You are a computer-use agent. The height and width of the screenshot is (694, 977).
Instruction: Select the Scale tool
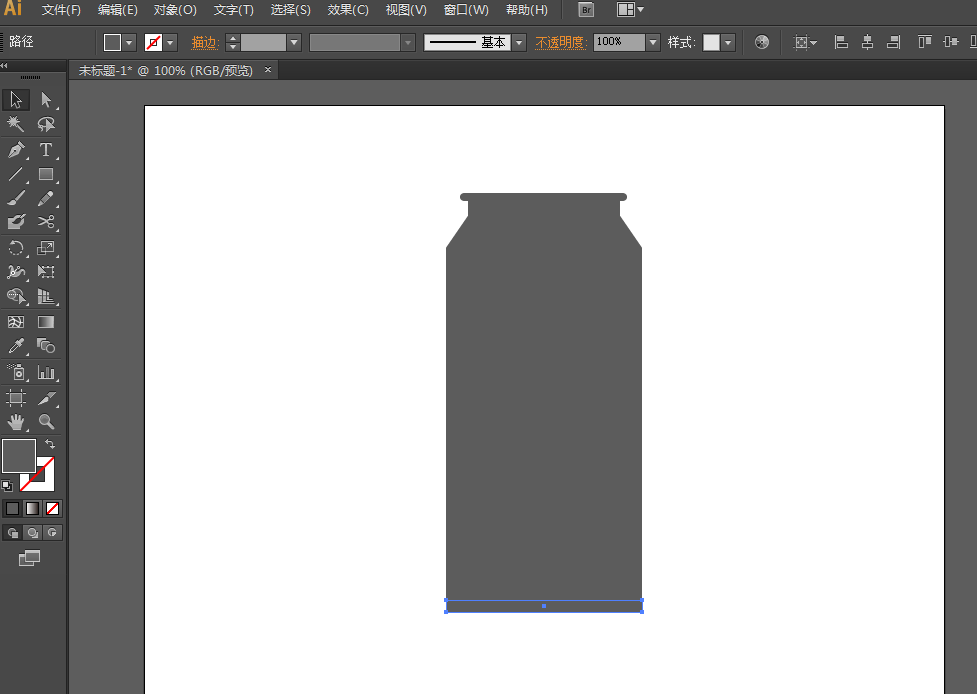click(x=46, y=248)
